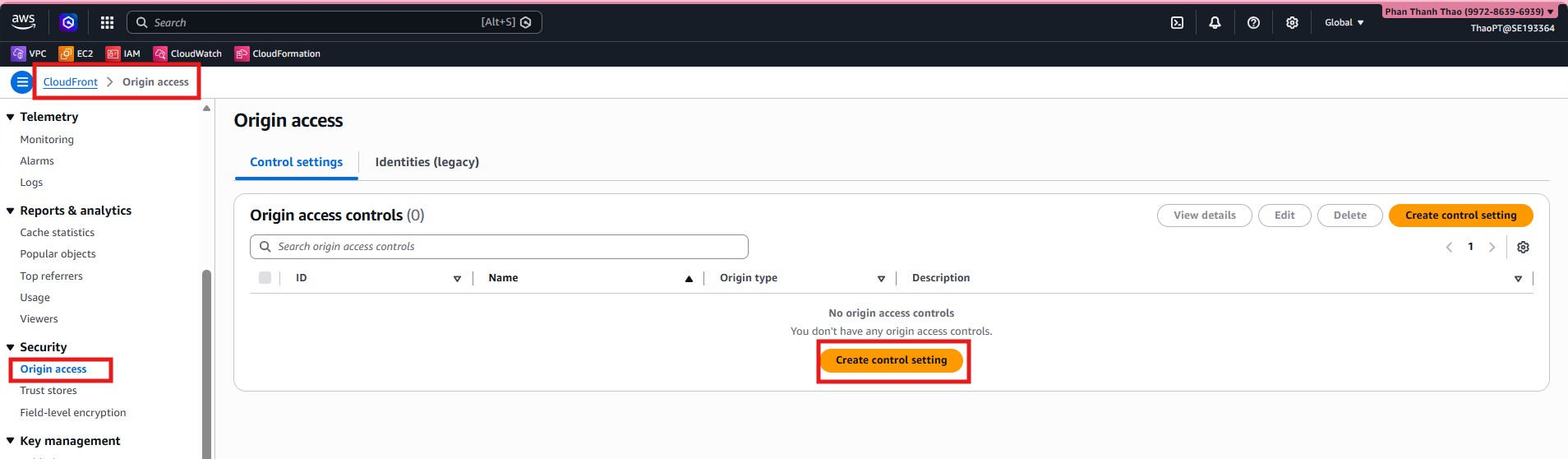Open the help question mark icon

tap(1253, 23)
